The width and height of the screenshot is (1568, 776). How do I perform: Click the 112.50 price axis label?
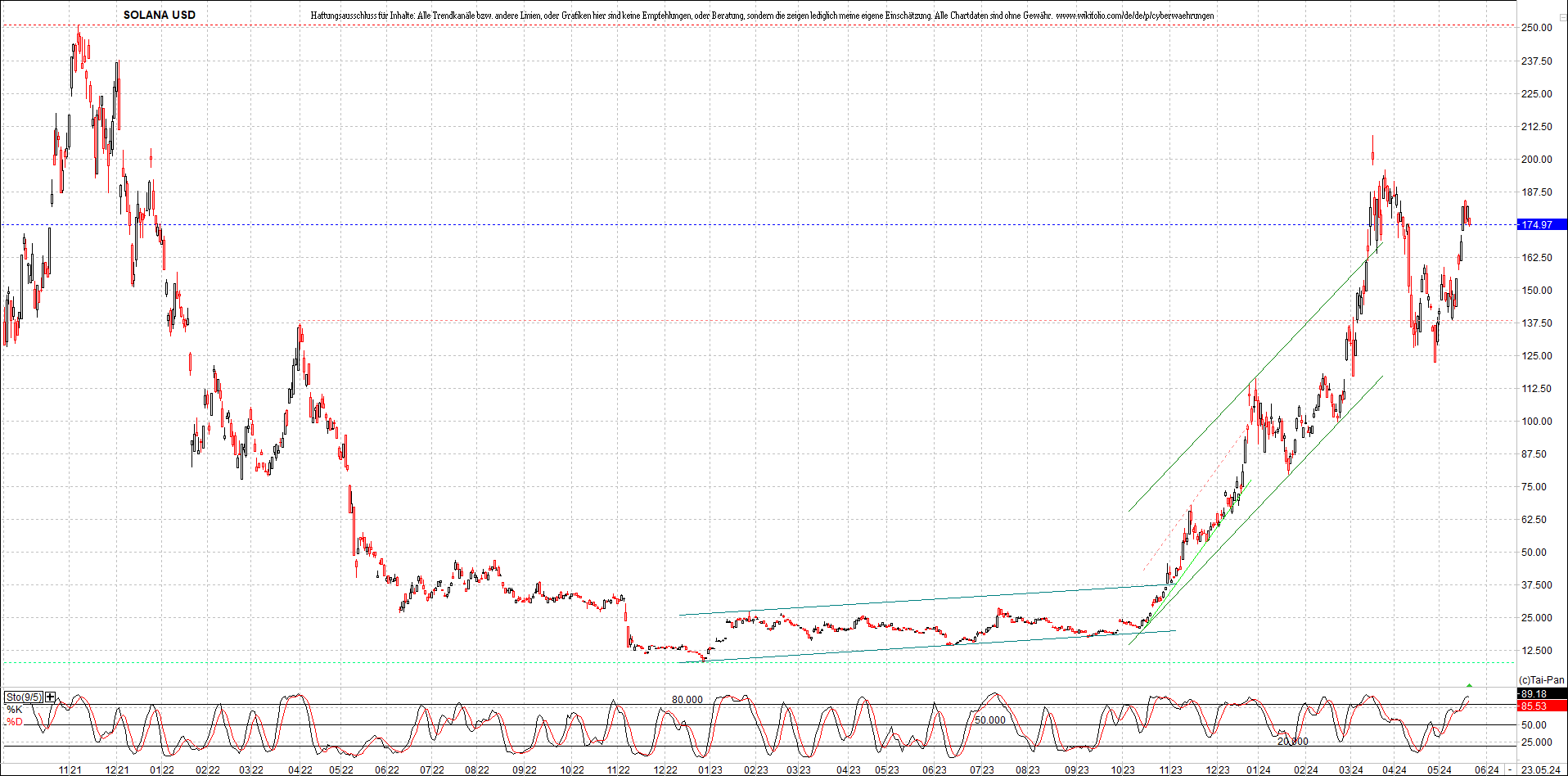pyautogui.click(x=1536, y=389)
